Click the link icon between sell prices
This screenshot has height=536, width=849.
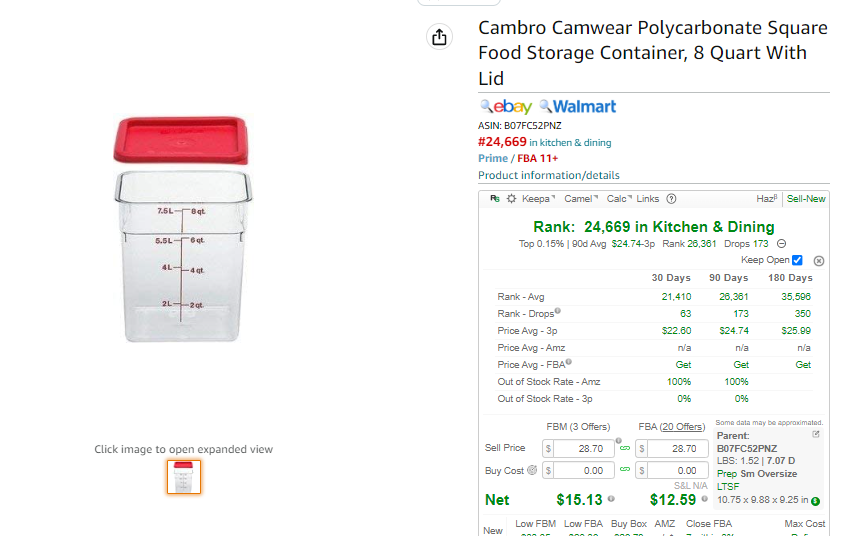coord(625,448)
